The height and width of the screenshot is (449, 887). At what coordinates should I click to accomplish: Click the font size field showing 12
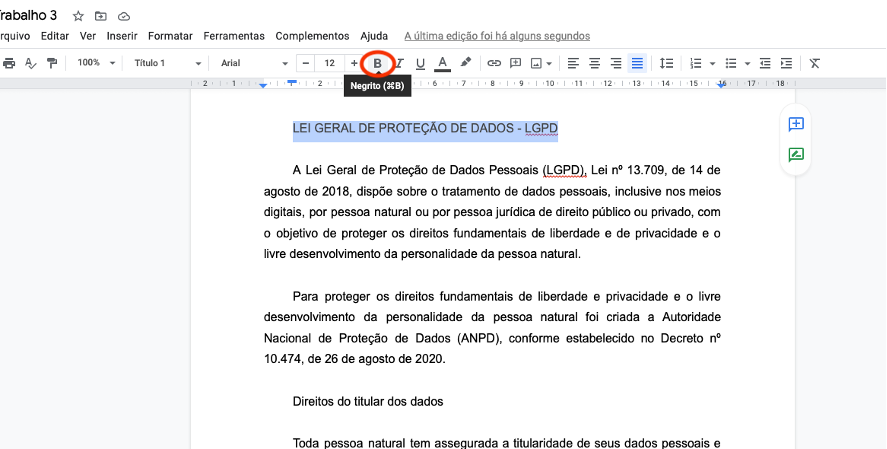pyautogui.click(x=330, y=63)
